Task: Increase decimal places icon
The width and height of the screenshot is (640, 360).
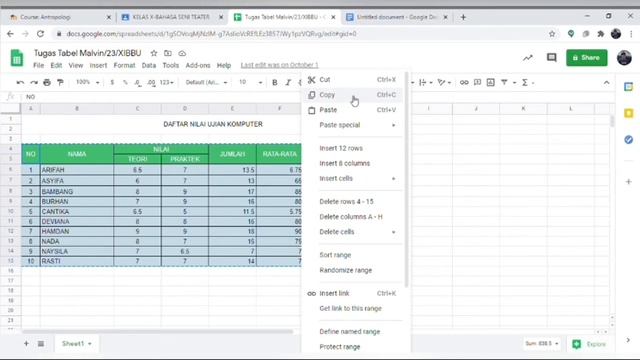Action: [x=151, y=82]
